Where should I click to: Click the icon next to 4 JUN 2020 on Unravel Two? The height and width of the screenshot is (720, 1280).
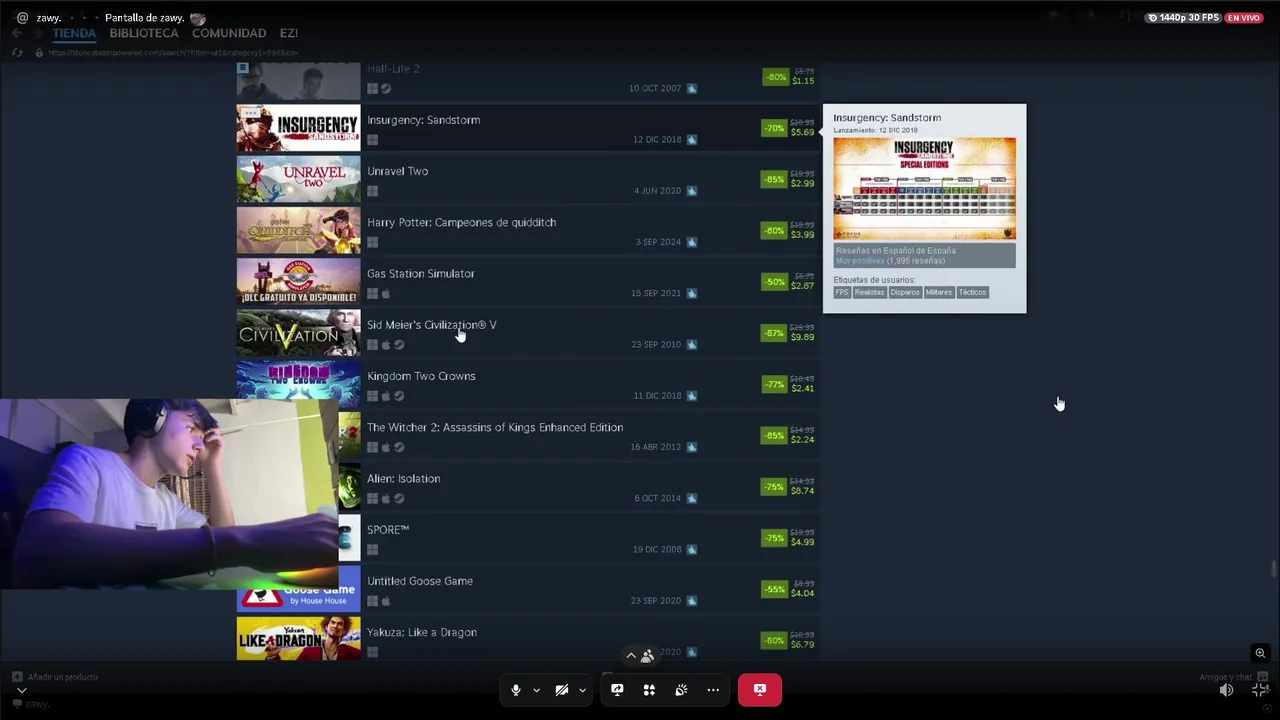(692, 191)
